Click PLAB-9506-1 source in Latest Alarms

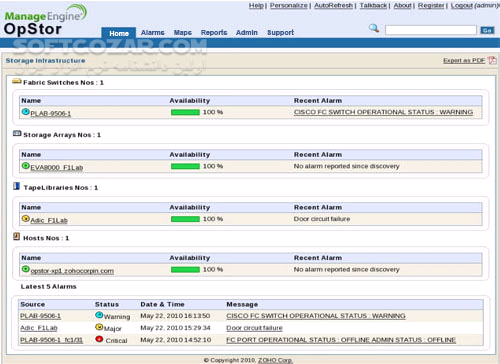[x=40, y=316]
